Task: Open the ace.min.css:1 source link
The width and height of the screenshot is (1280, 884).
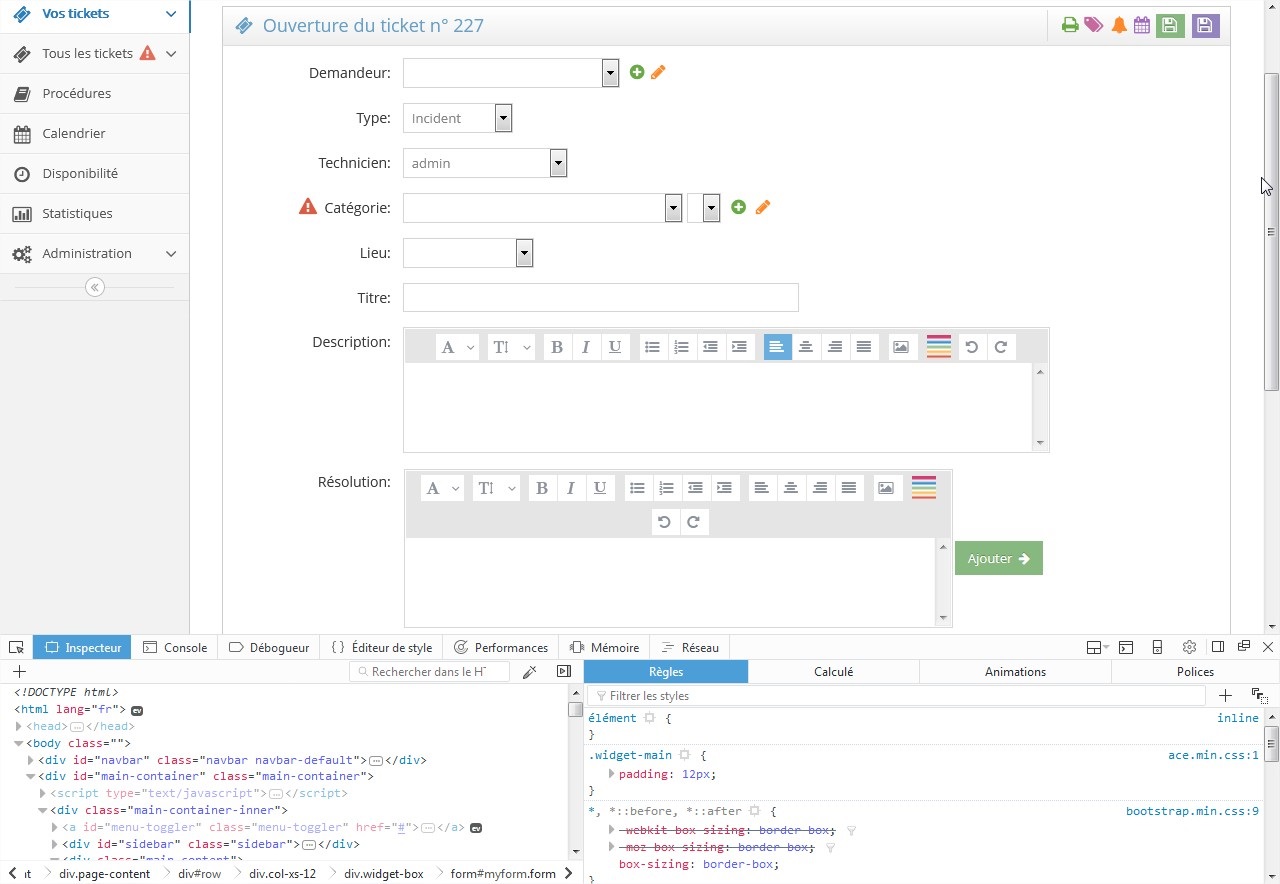Action: (x=1213, y=756)
